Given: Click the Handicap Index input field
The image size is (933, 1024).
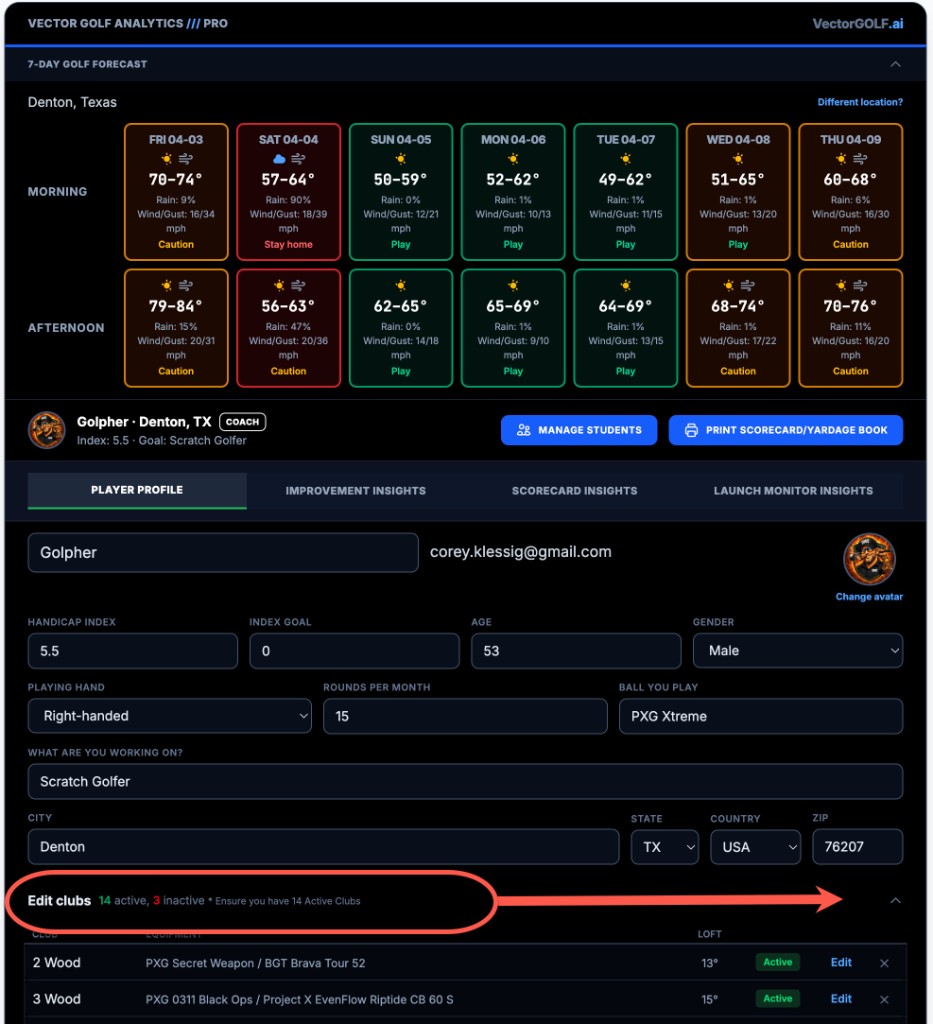Looking at the screenshot, I should tap(132, 651).
